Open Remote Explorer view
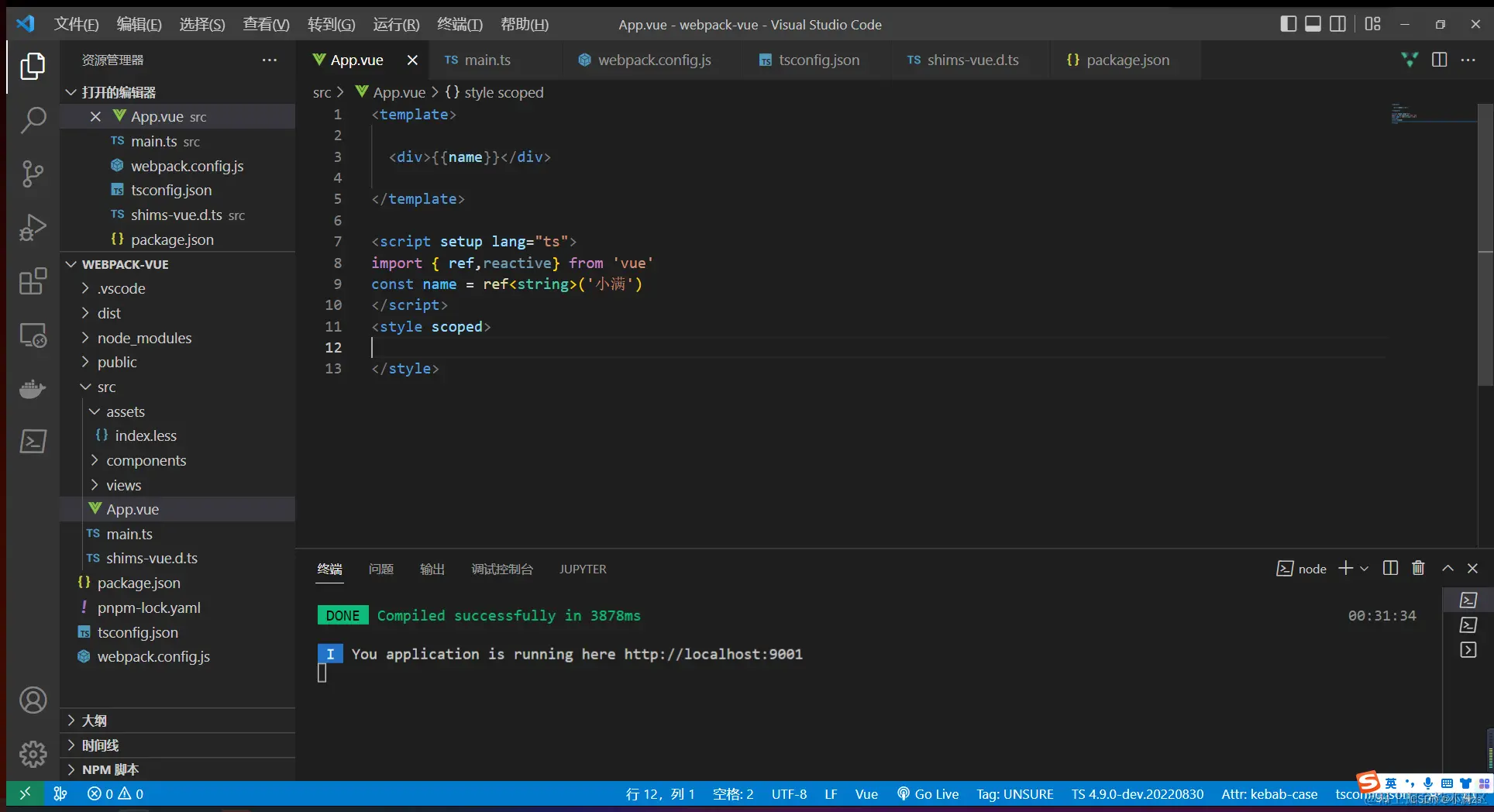Screen dimensions: 1494x812 click(33, 335)
